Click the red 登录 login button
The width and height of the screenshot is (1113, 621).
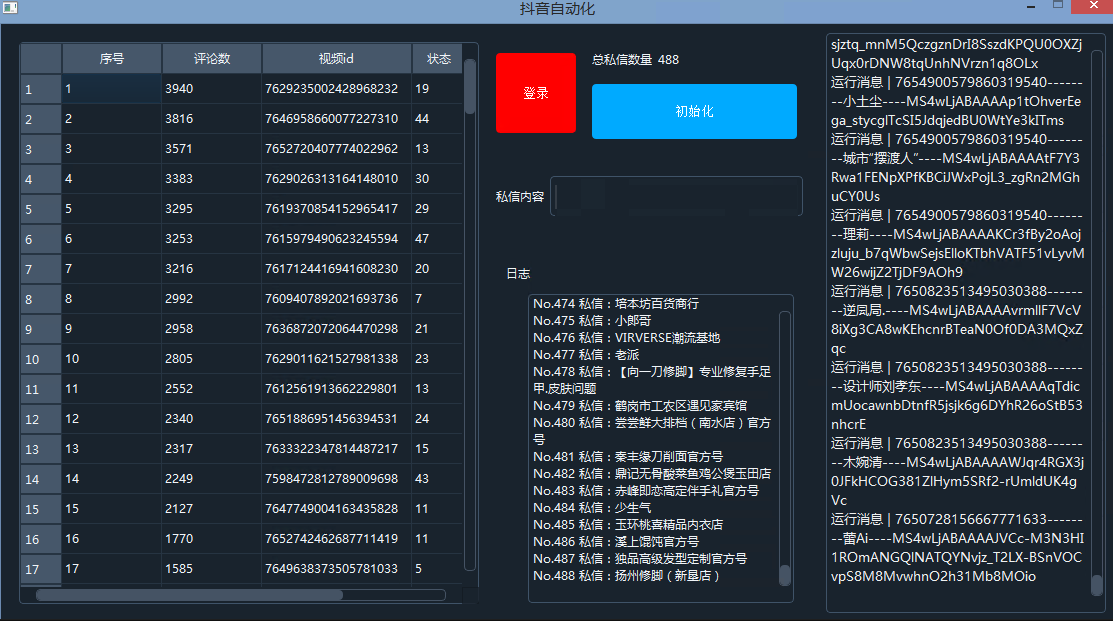(x=536, y=93)
